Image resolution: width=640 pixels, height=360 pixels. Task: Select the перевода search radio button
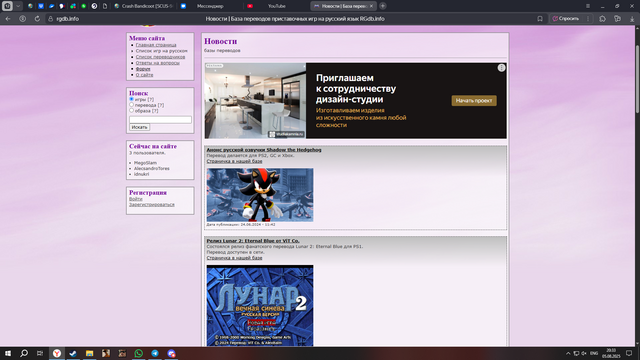pos(131,105)
